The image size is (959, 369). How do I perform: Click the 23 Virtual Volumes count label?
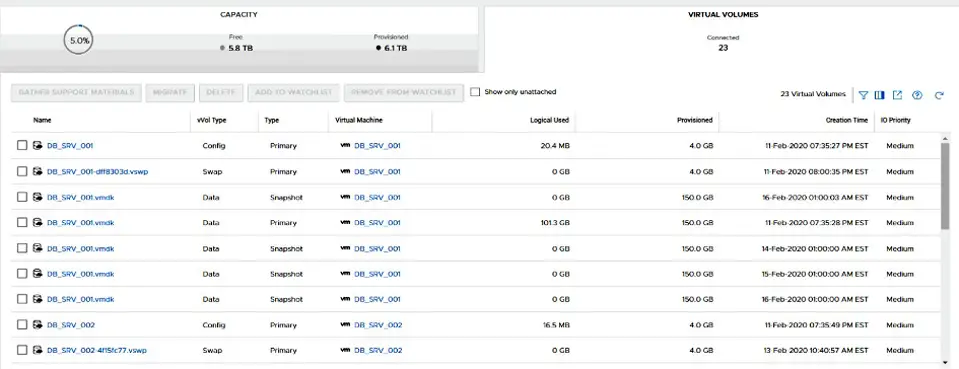pos(813,94)
